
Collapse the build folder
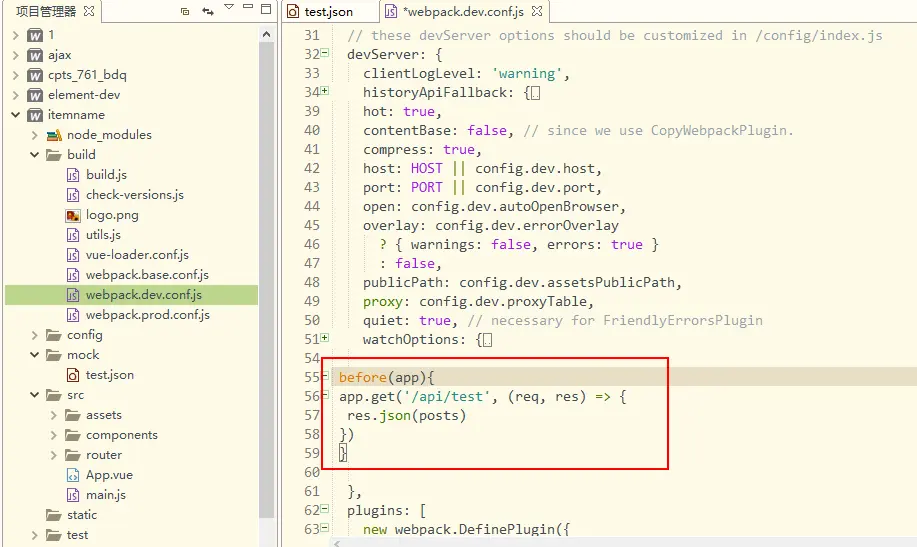click(x=35, y=155)
